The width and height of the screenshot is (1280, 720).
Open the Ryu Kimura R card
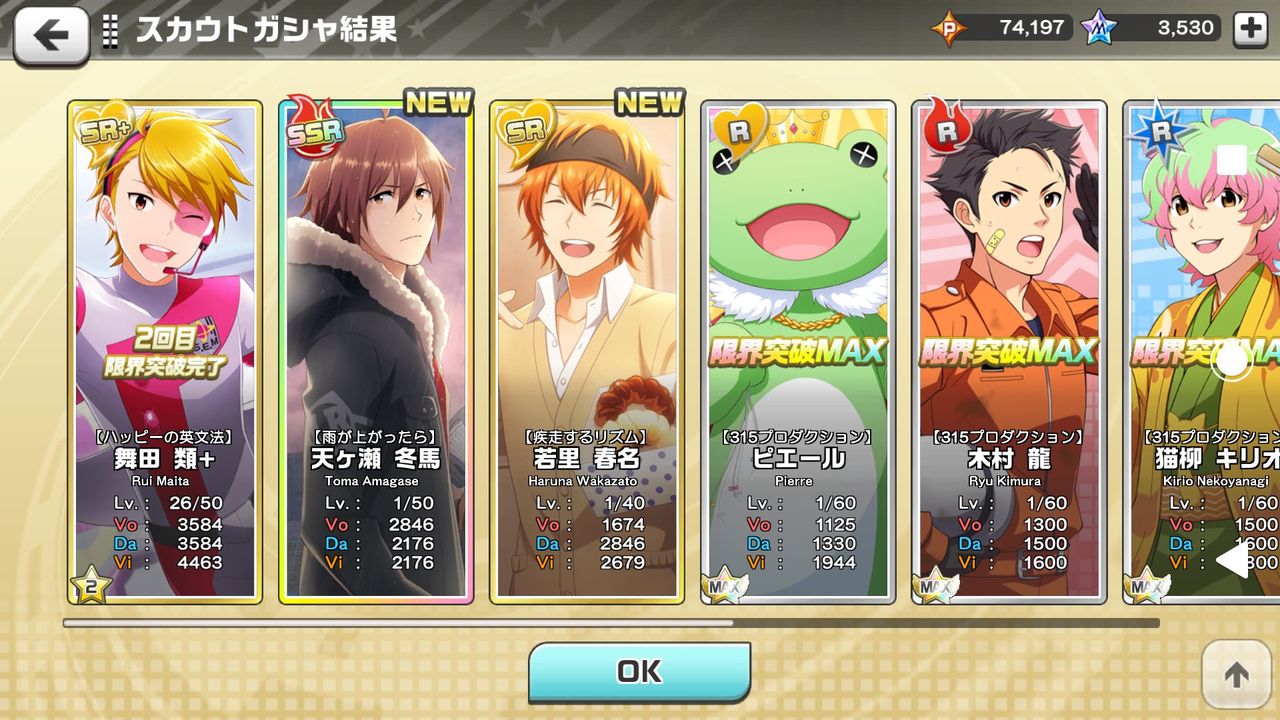[1009, 352]
